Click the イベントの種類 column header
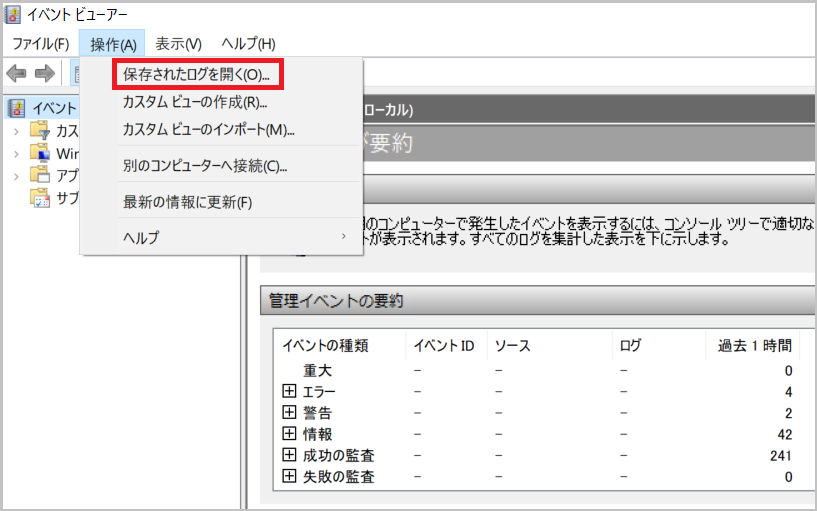 point(326,345)
